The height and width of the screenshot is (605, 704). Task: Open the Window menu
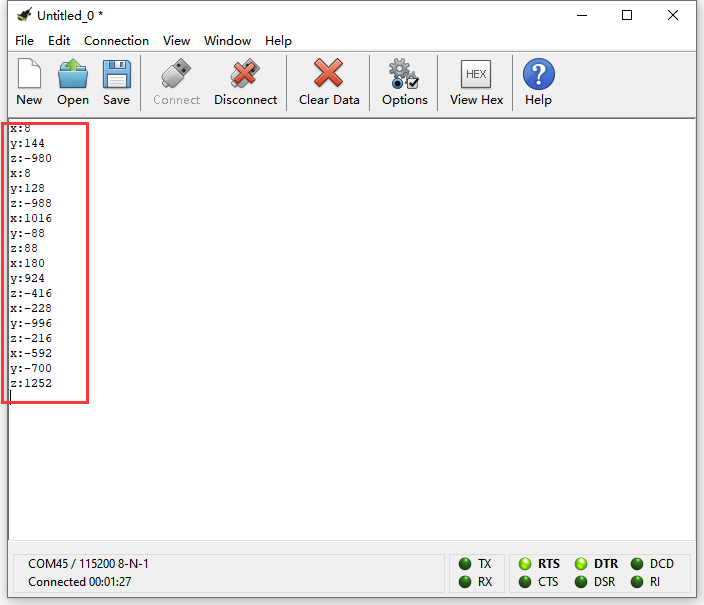point(227,41)
